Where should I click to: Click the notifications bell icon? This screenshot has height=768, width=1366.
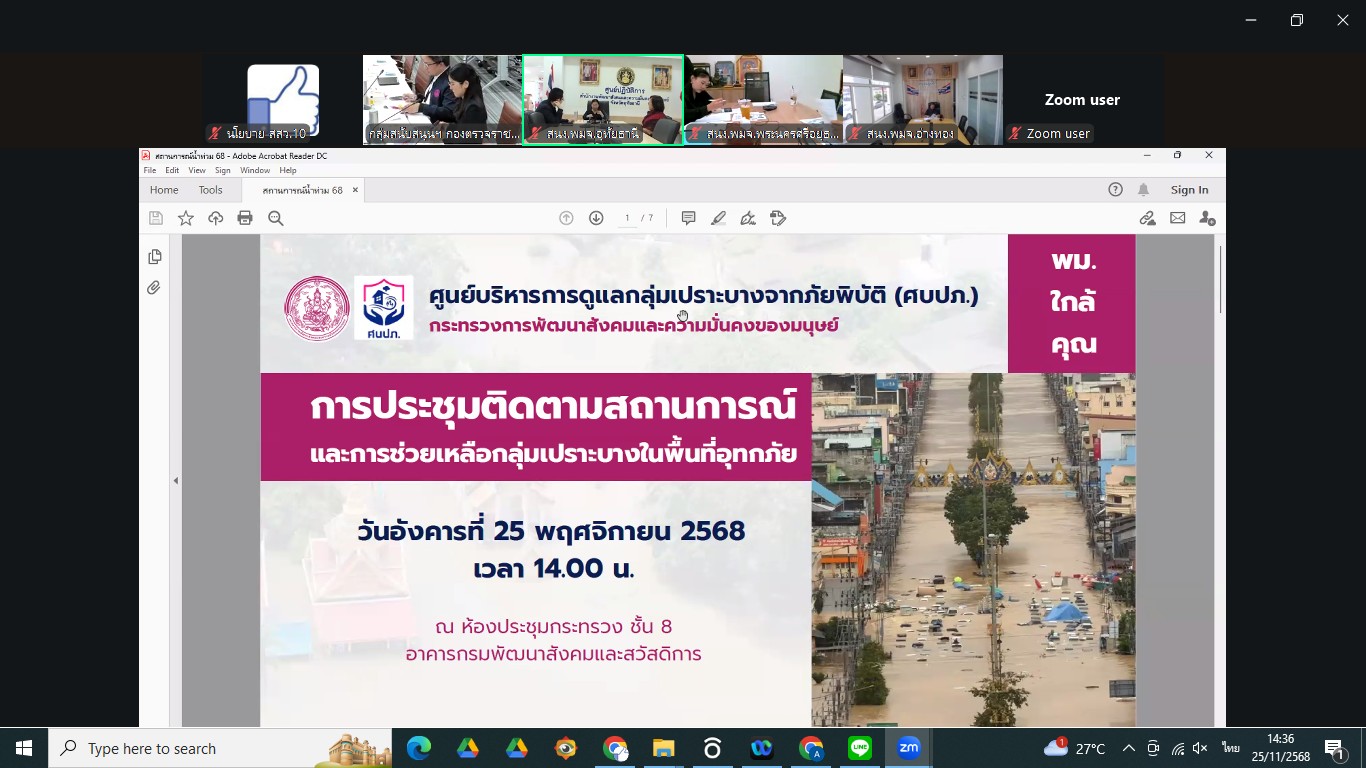coord(1143,190)
